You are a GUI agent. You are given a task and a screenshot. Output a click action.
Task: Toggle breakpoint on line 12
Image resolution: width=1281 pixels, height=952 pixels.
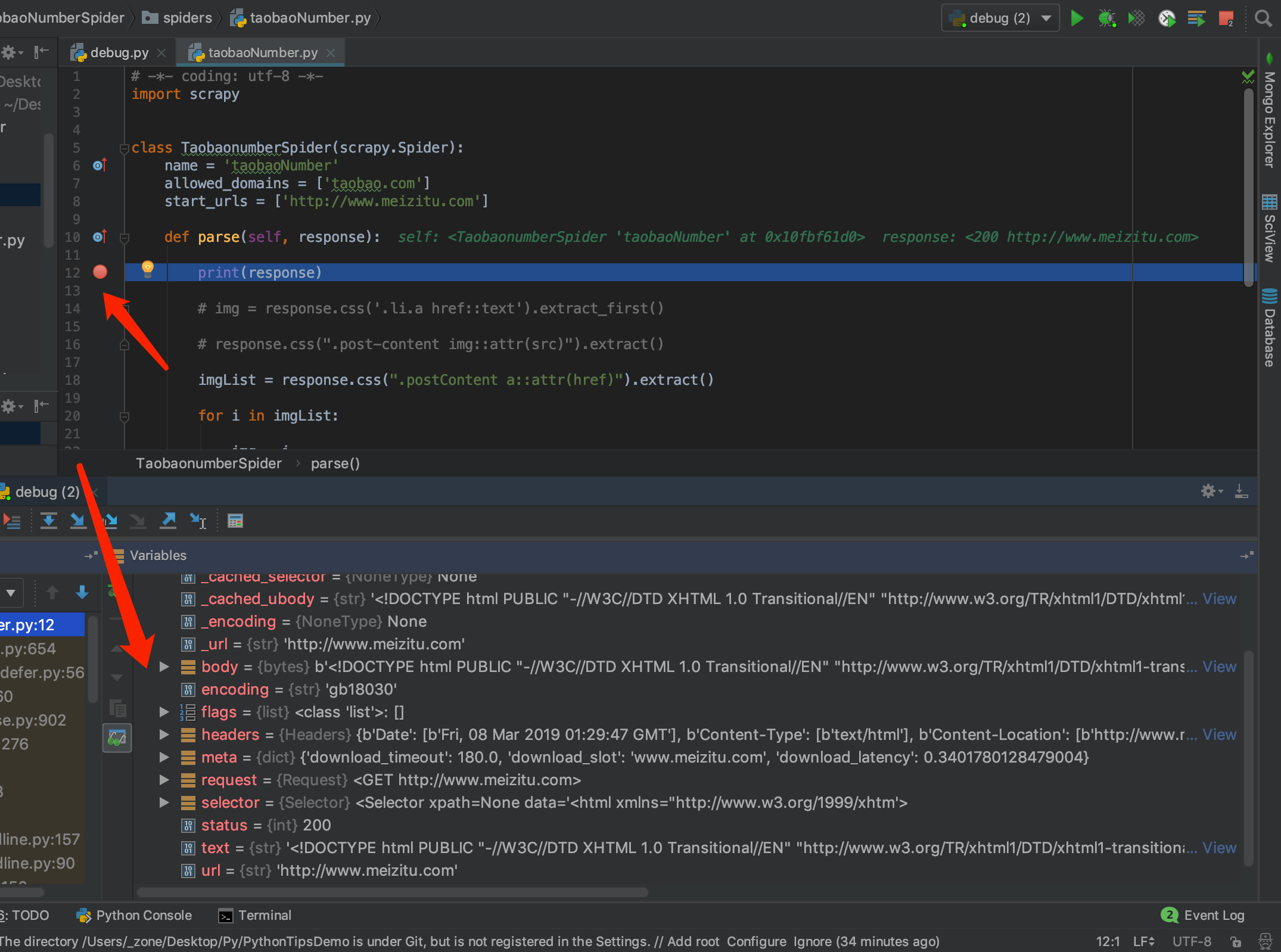(x=100, y=272)
